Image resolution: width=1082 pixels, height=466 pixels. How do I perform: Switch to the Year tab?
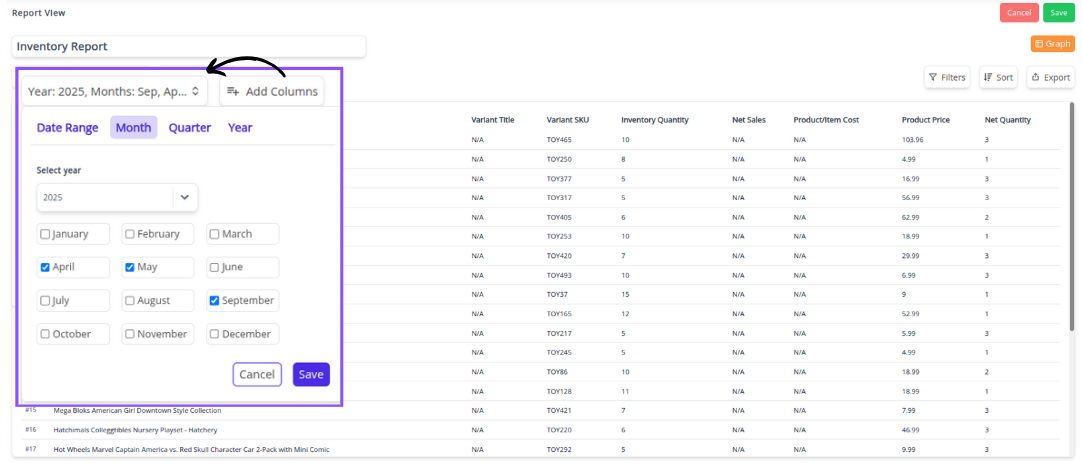coord(240,127)
